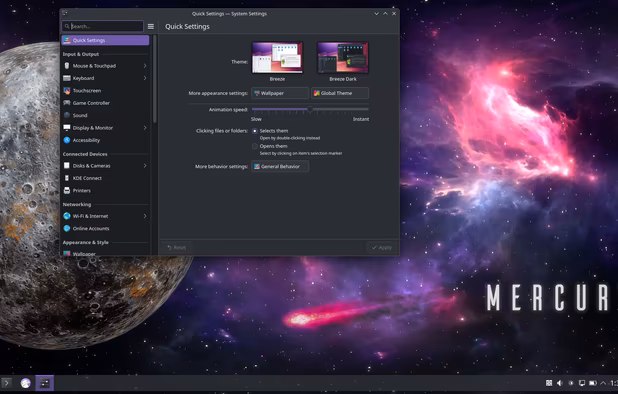Click the Online Accounts icon
The image size is (618, 394).
(67, 229)
